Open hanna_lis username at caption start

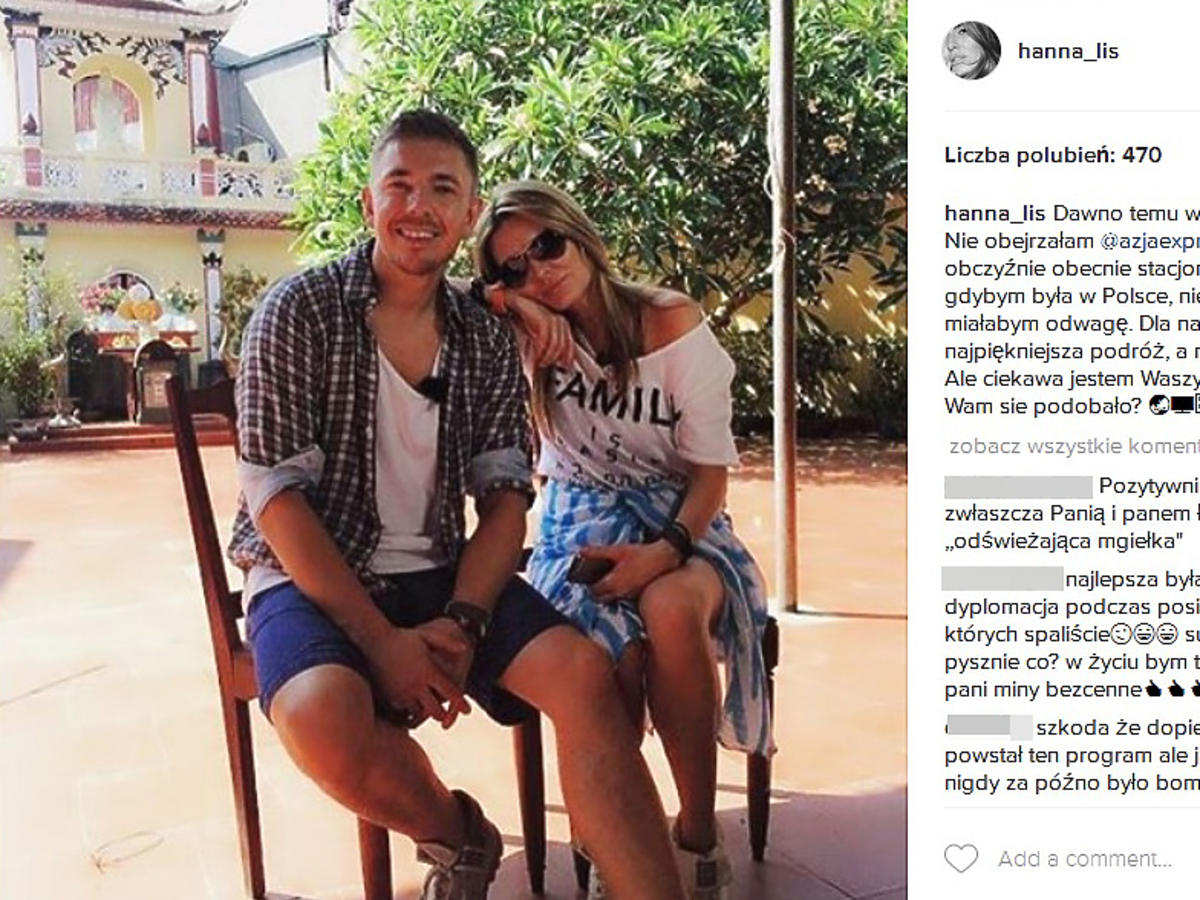click(x=995, y=213)
